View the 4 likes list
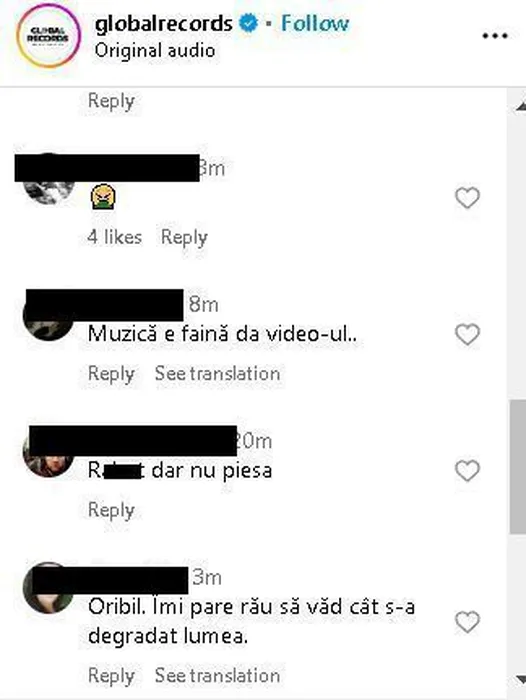 [115, 237]
